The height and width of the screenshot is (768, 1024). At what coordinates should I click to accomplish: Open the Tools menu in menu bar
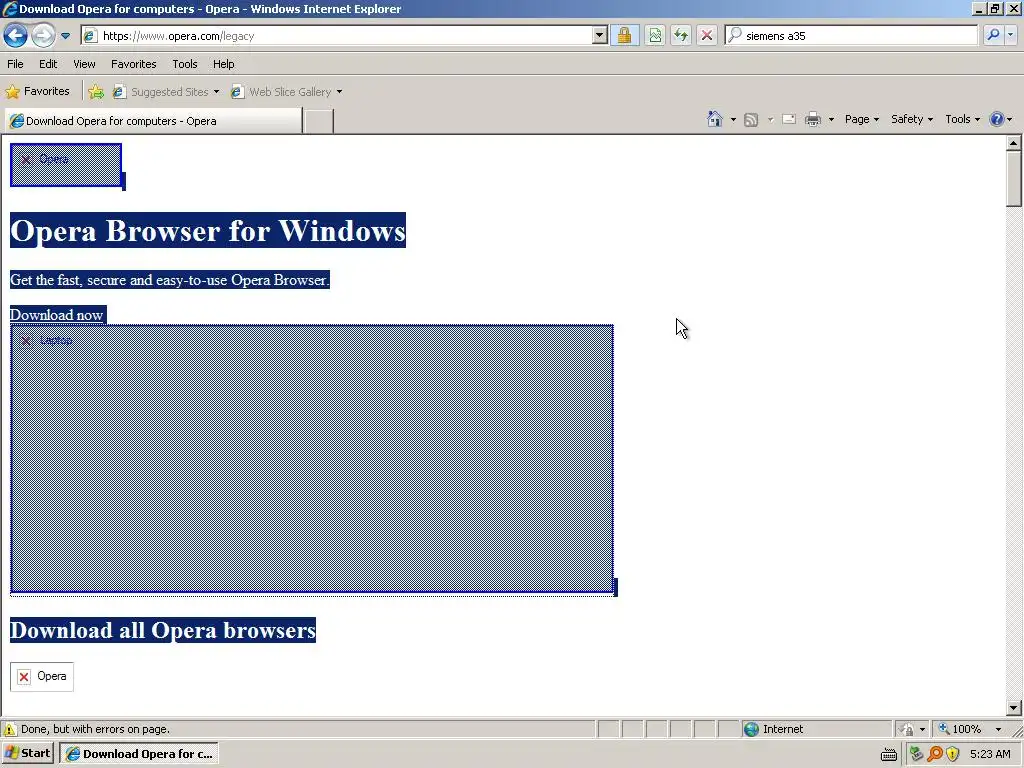point(185,64)
